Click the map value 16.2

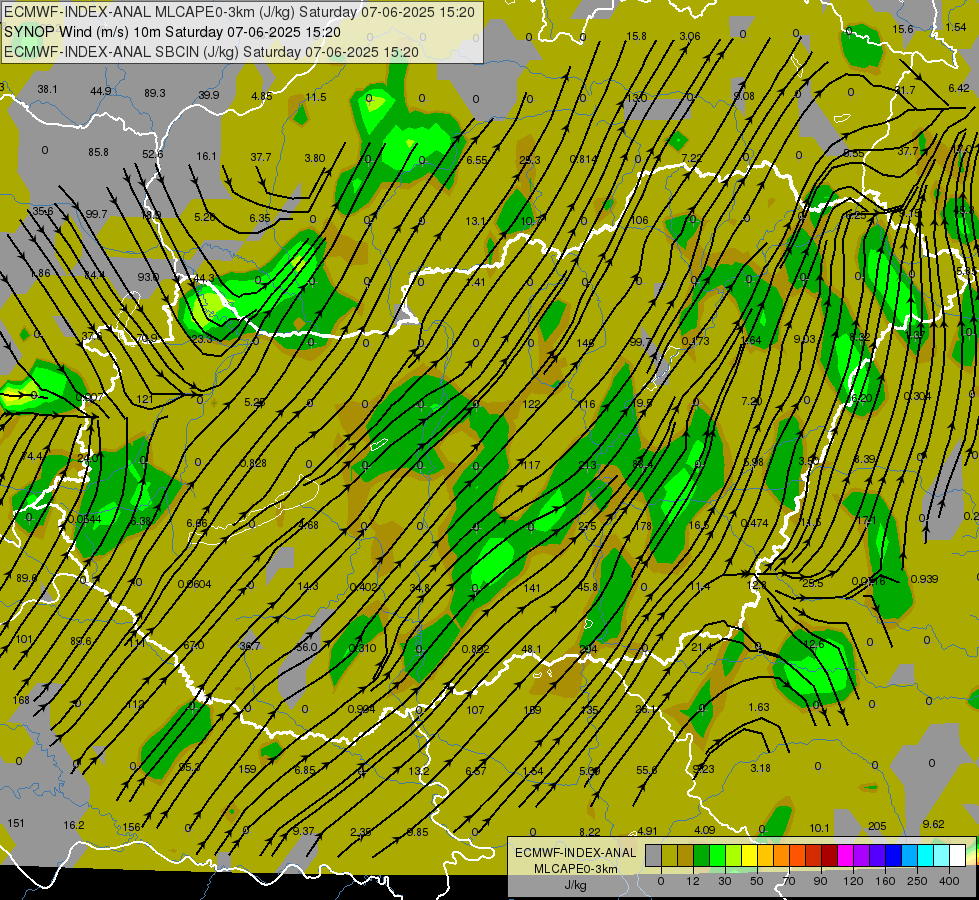[74, 826]
